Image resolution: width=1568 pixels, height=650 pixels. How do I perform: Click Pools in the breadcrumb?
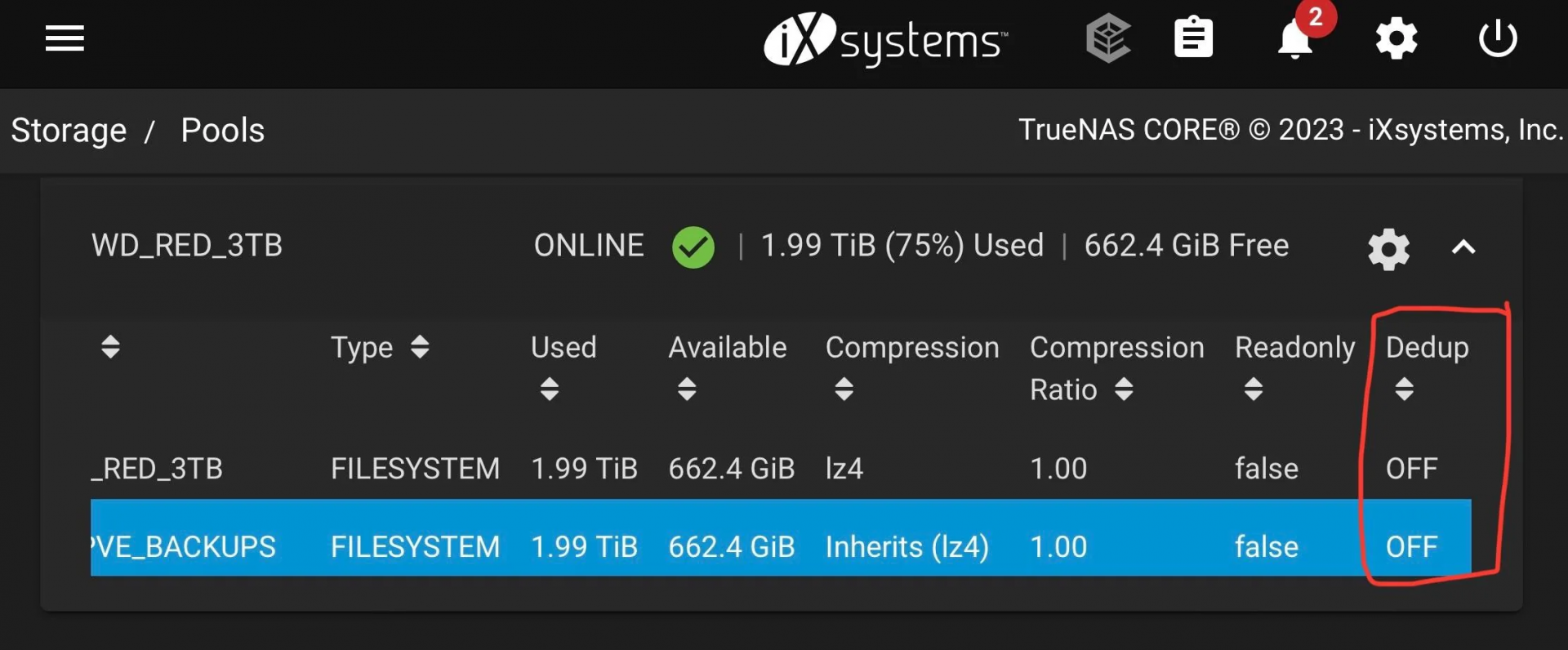[222, 131]
